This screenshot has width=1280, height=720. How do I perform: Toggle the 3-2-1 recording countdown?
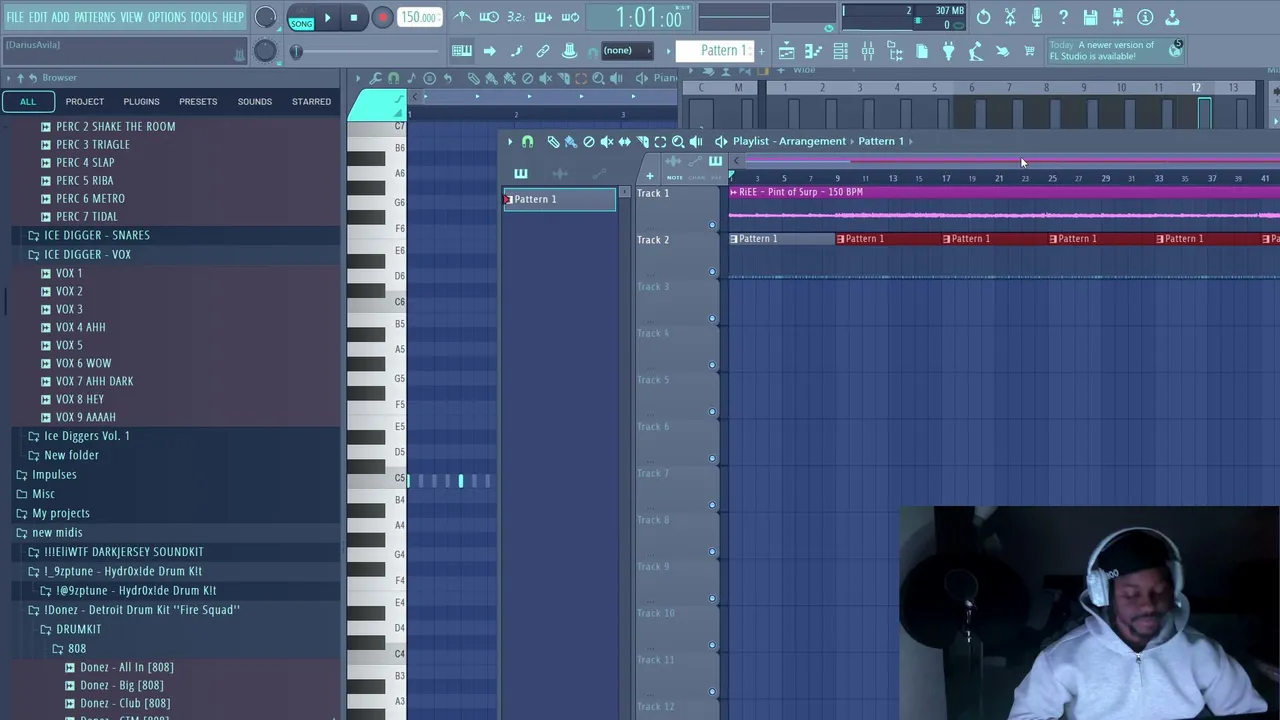[x=516, y=17]
